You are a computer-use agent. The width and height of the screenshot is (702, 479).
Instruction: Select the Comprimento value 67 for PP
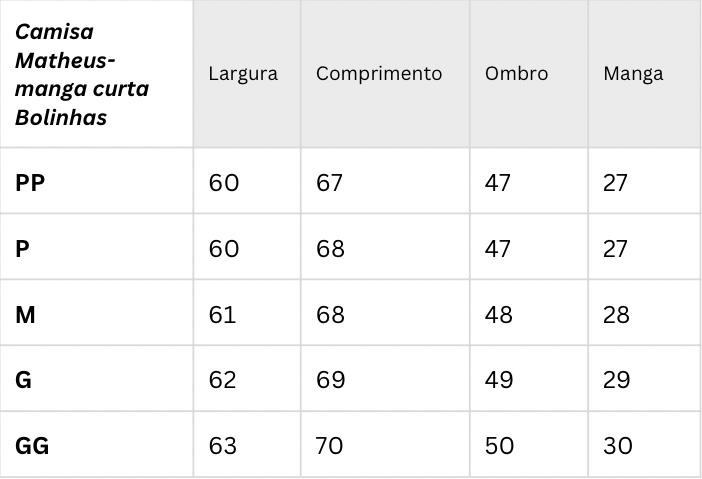click(329, 183)
